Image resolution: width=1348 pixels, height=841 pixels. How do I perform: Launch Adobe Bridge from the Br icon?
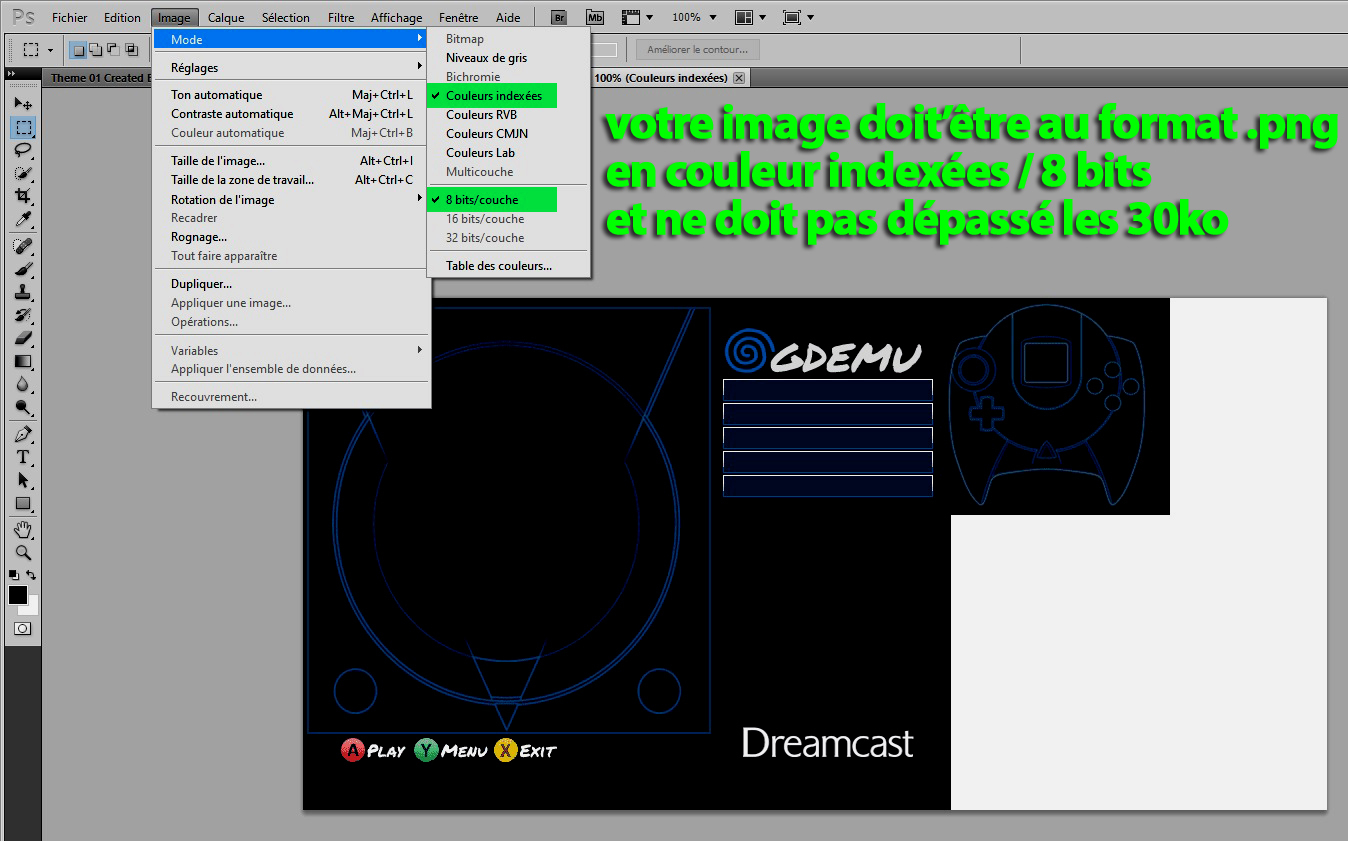tap(560, 17)
